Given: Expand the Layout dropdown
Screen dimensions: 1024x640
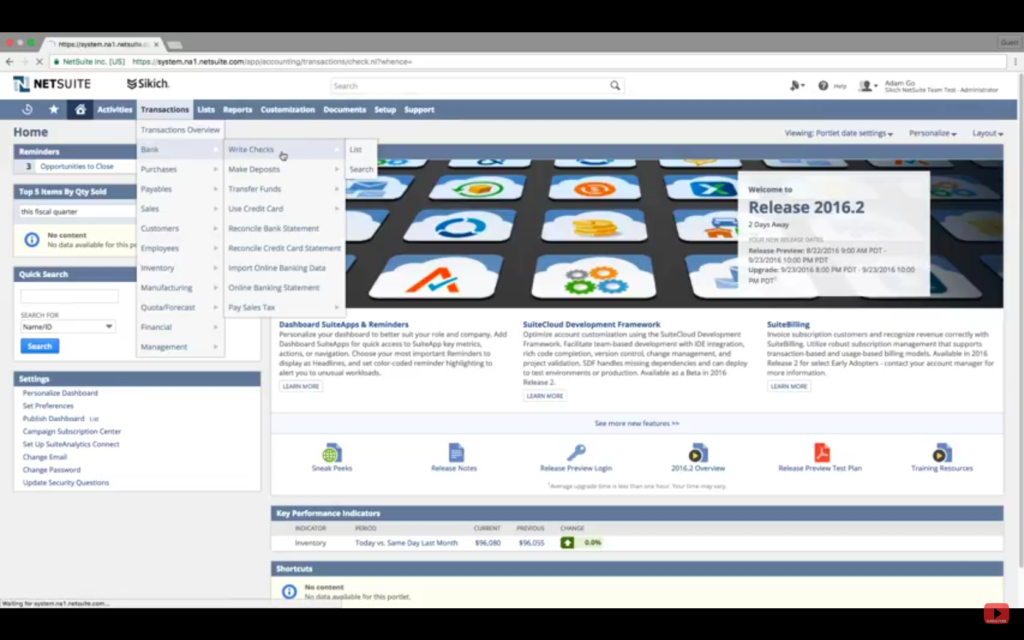Looking at the screenshot, I should point(986,133).
